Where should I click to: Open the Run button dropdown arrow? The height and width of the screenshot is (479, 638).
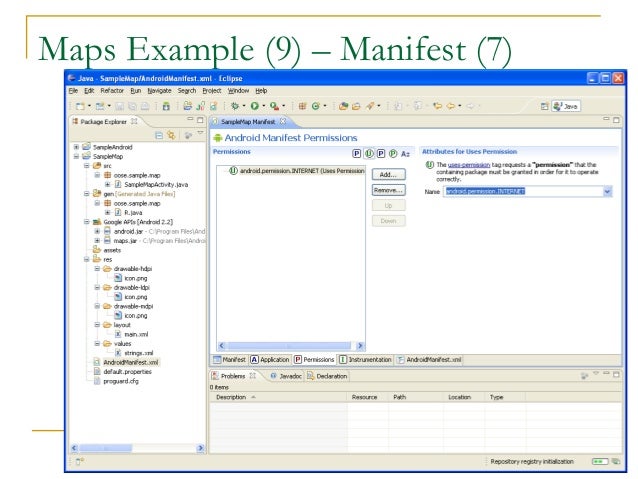pos(264,106)
